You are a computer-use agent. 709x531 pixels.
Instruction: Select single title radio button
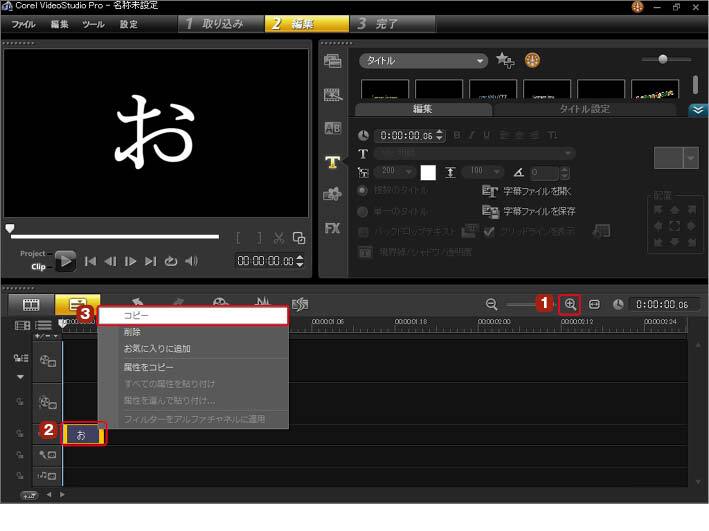(363, 211)
